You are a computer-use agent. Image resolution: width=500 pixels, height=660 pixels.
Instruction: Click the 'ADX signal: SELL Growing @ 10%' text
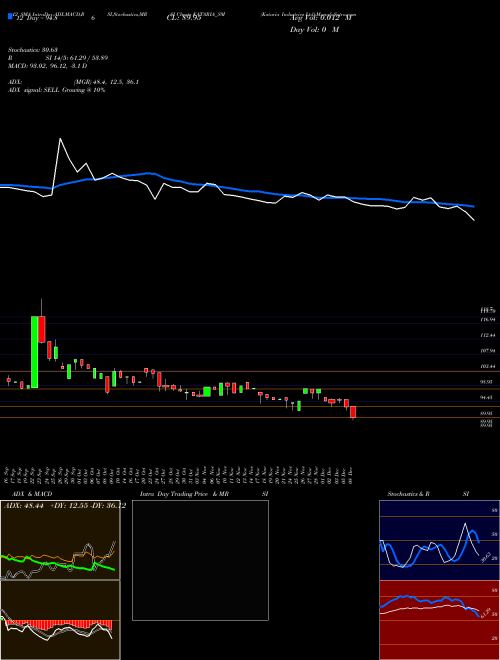click(56, 90)
